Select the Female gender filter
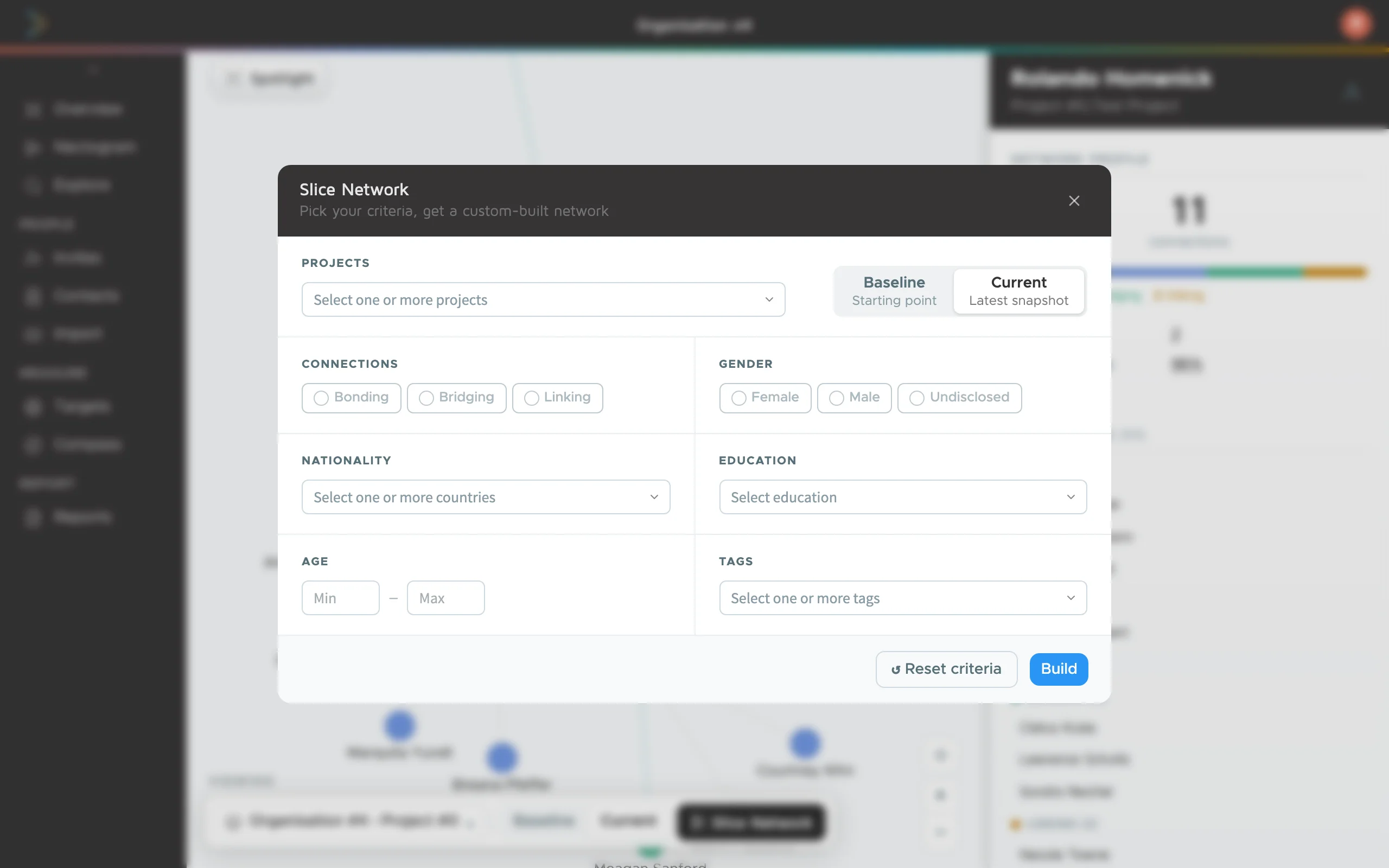 point(764,397)
